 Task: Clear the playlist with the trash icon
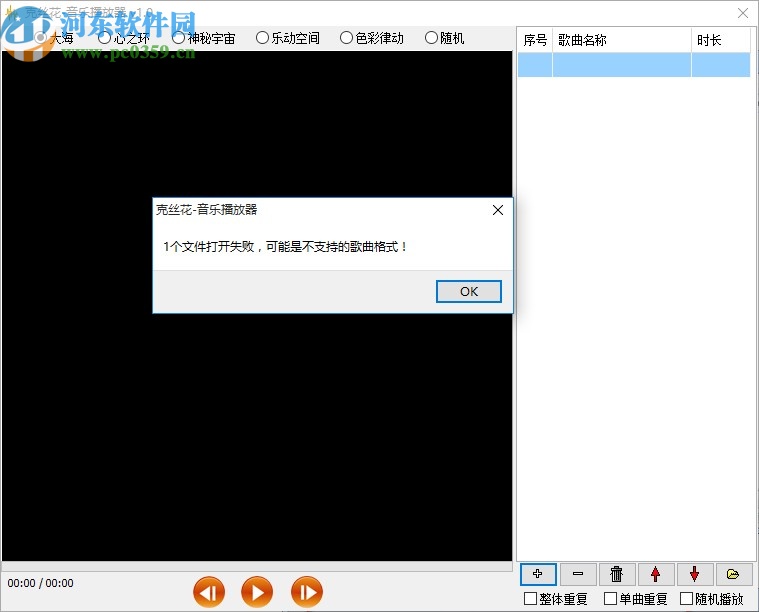point(617,574)
